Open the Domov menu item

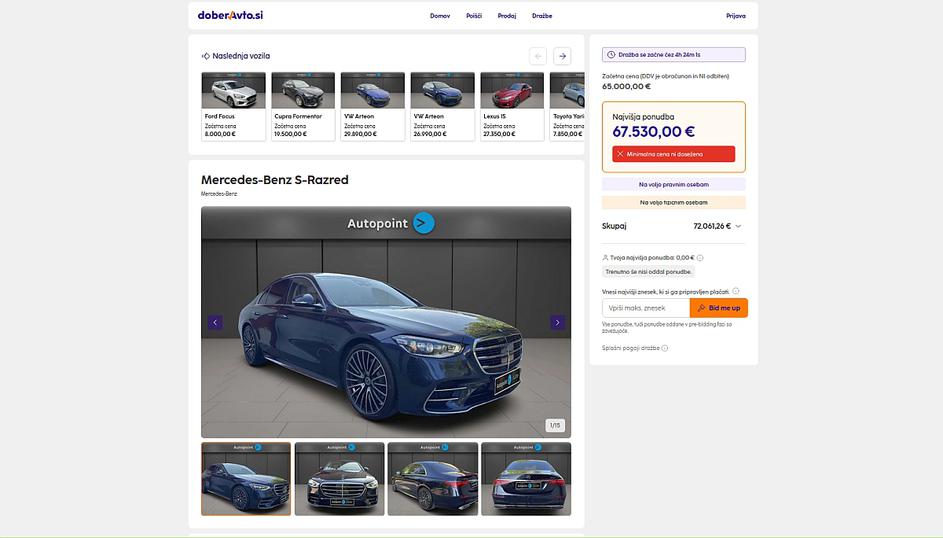(x=440, y=16)
